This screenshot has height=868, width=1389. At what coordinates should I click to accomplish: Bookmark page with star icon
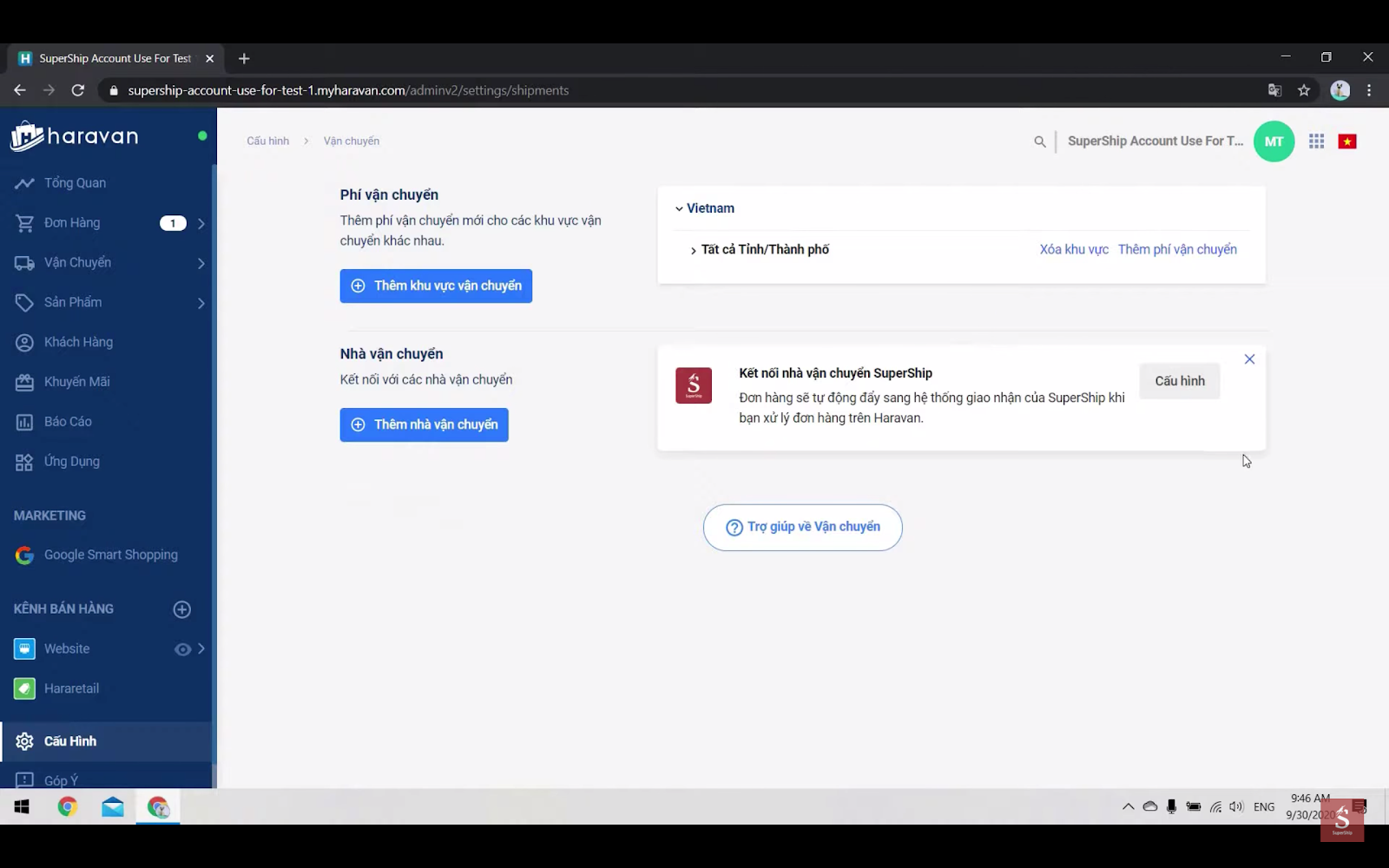point(1303,90)
